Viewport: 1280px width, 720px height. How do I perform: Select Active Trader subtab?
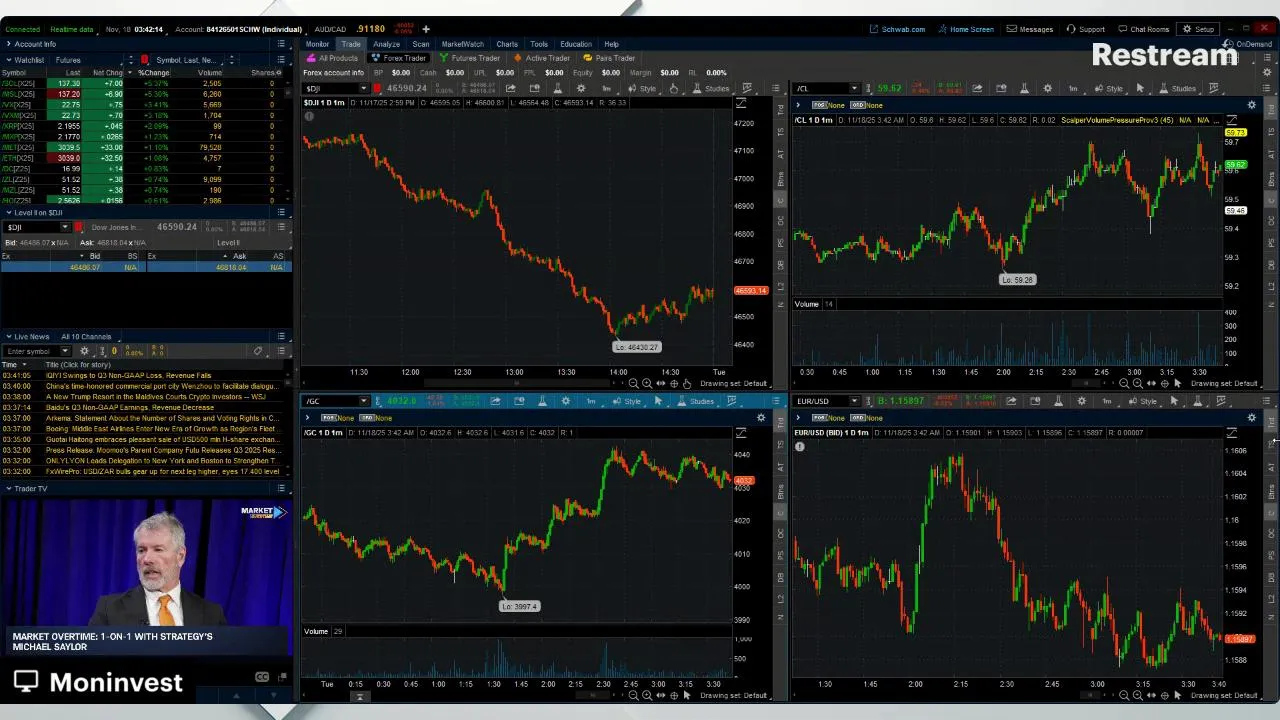(542, 58)
